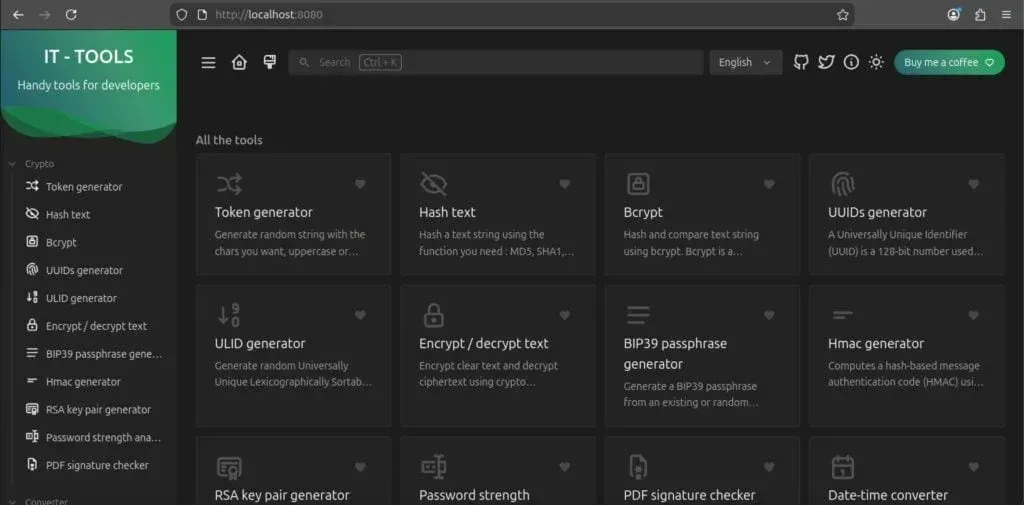Open the About info circle icon

pyautogui.click(x=851, y=62)
